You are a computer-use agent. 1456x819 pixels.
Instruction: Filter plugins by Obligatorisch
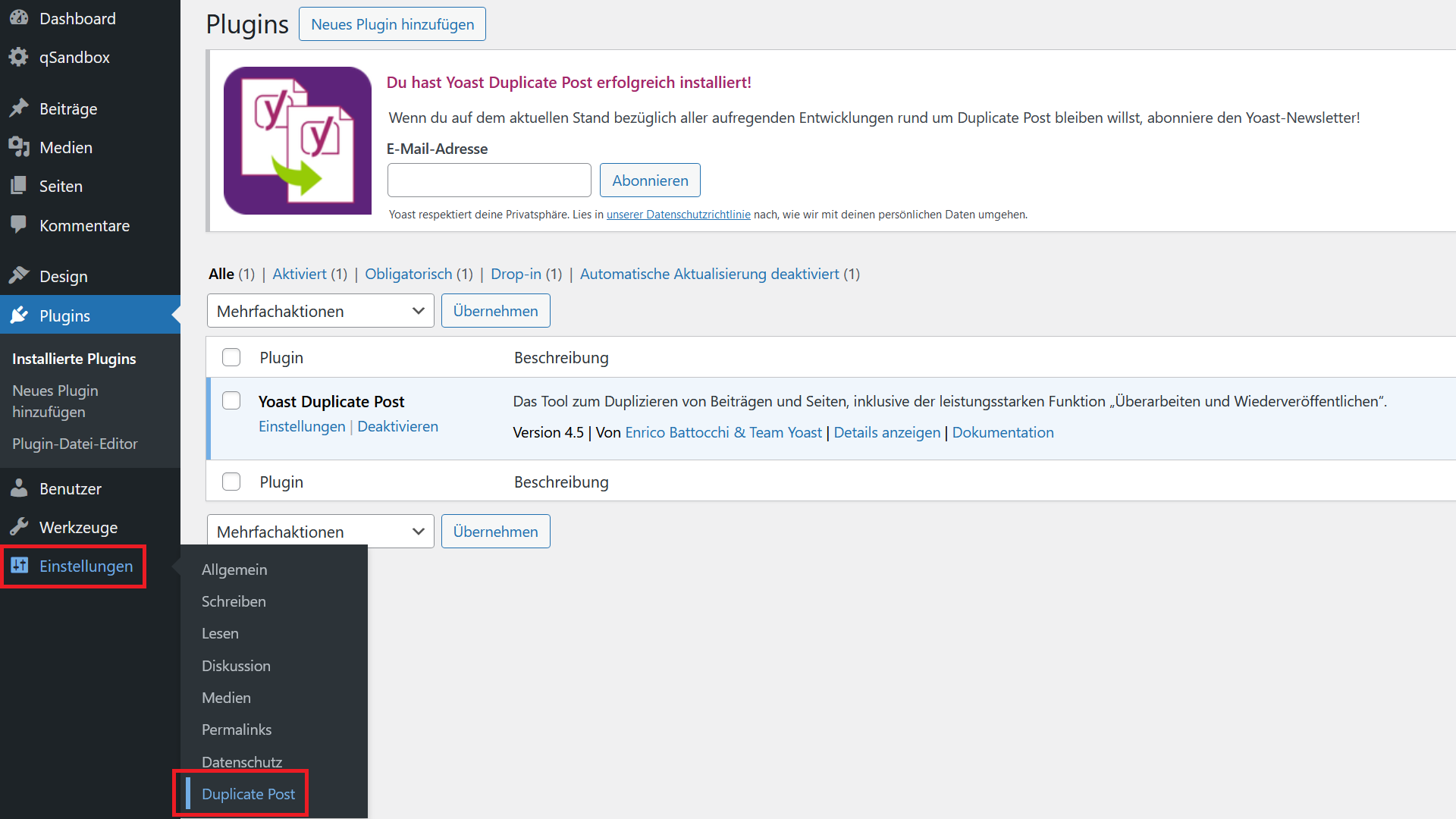(x=409, y=274)
